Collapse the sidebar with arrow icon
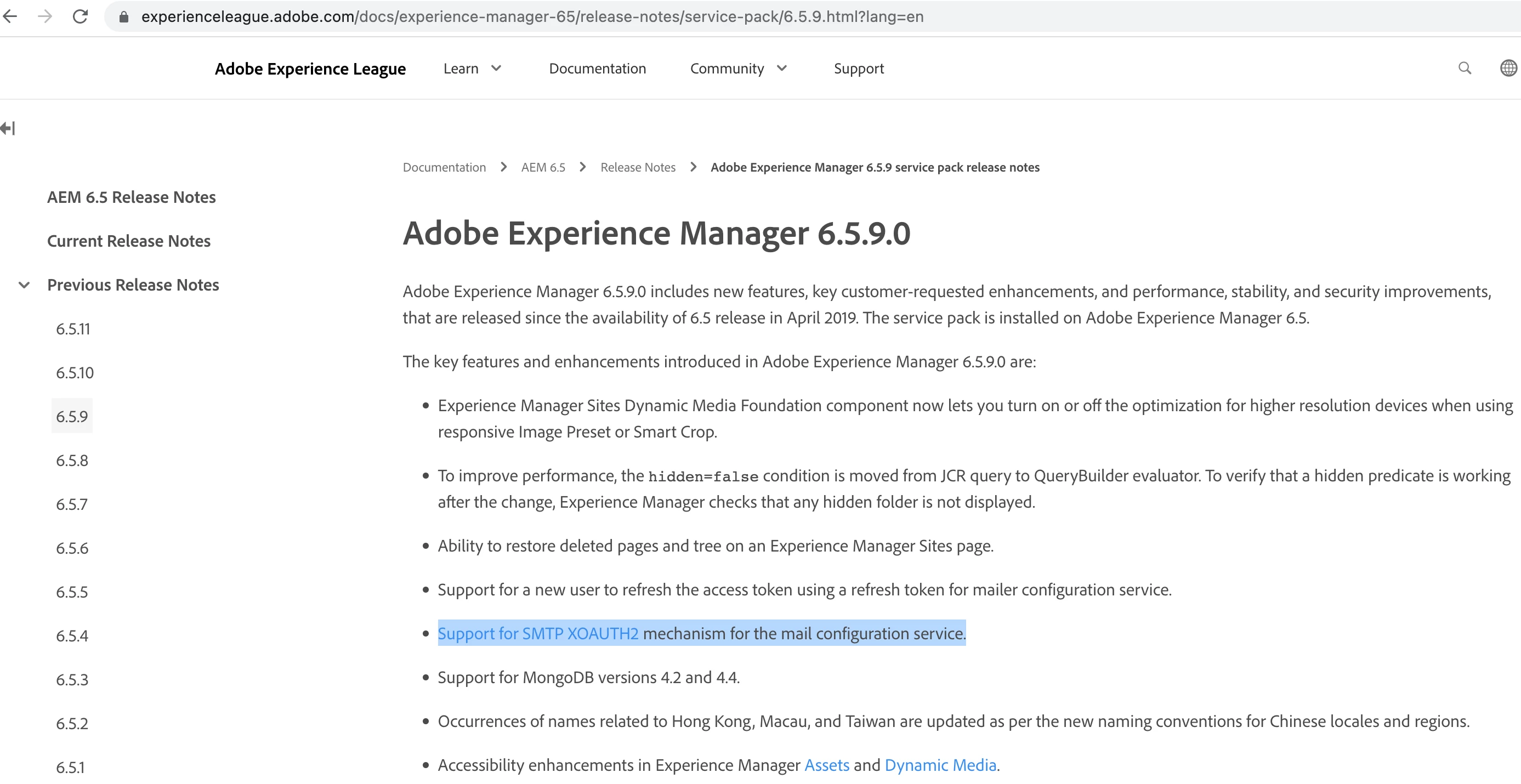 [8, 128]
